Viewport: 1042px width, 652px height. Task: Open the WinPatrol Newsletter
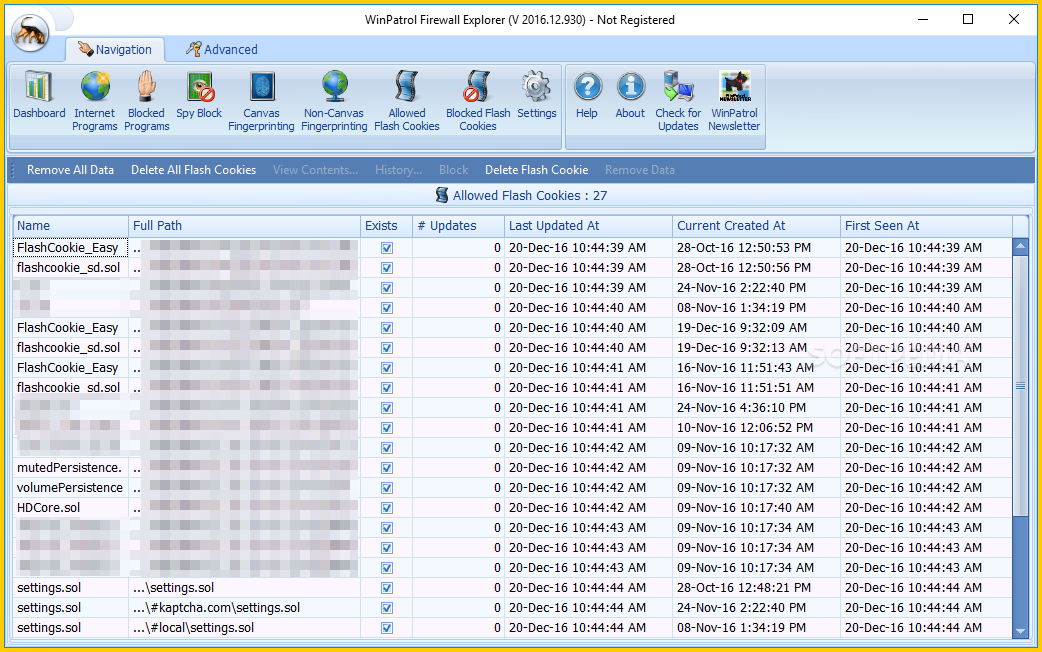[x=734, y=101]
